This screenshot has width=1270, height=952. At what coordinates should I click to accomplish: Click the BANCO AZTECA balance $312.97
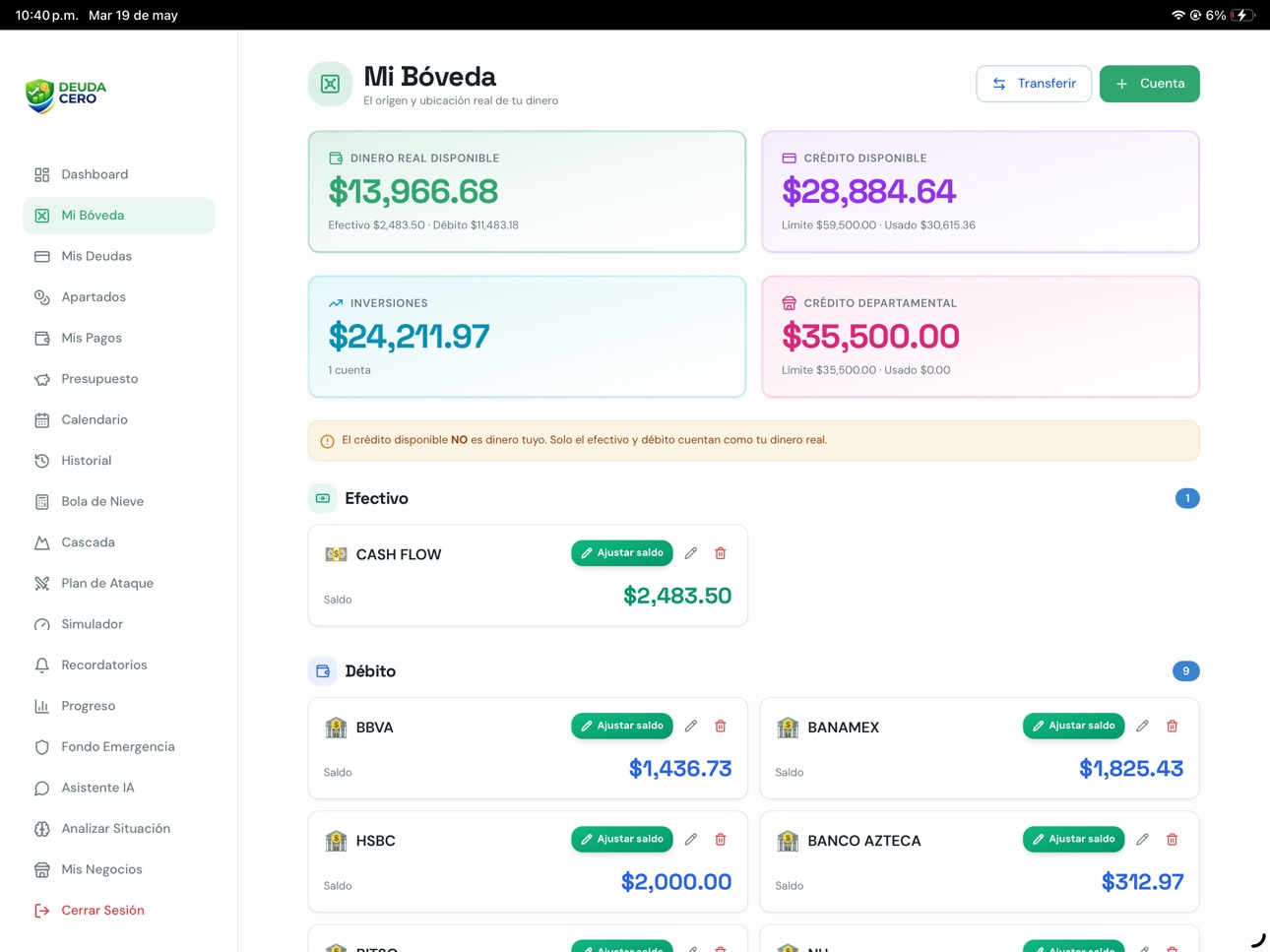tap(1143, 882)
